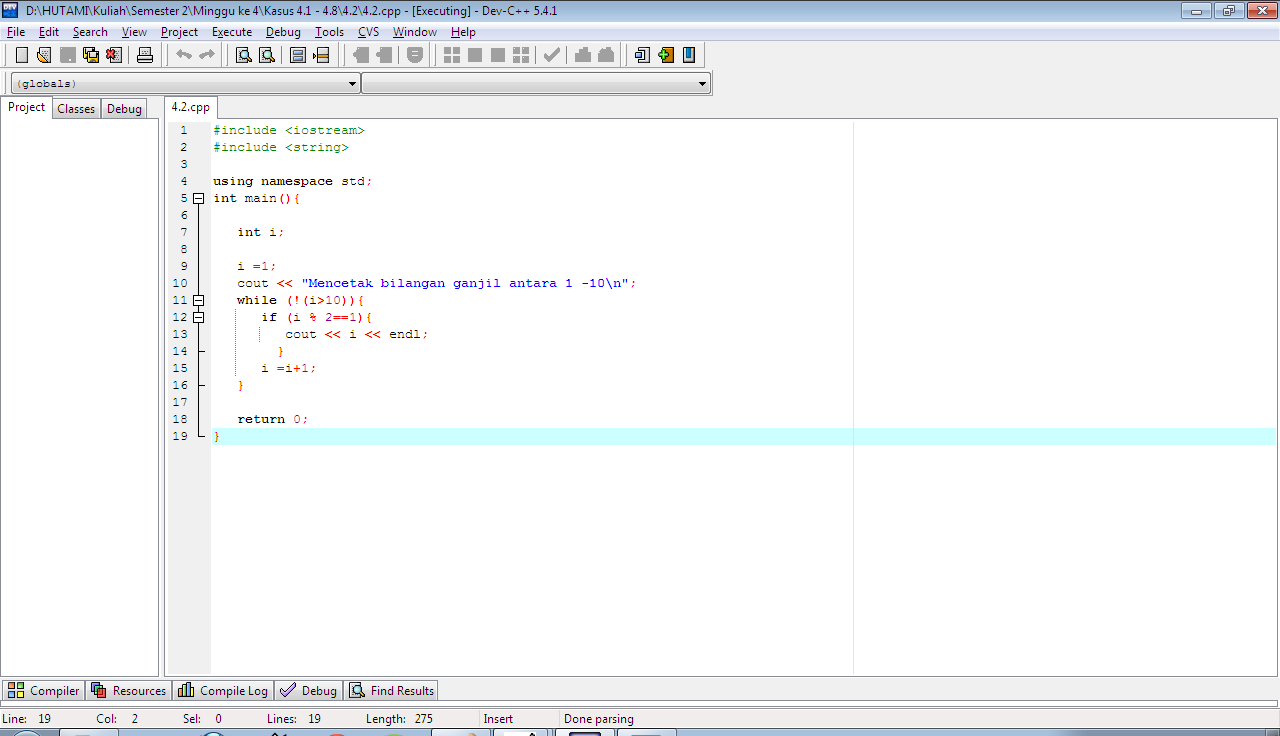The image size is (1280, 736).
Task: Collapse the while loop code block
Action: pyautogui.click(x=198, y=300)
